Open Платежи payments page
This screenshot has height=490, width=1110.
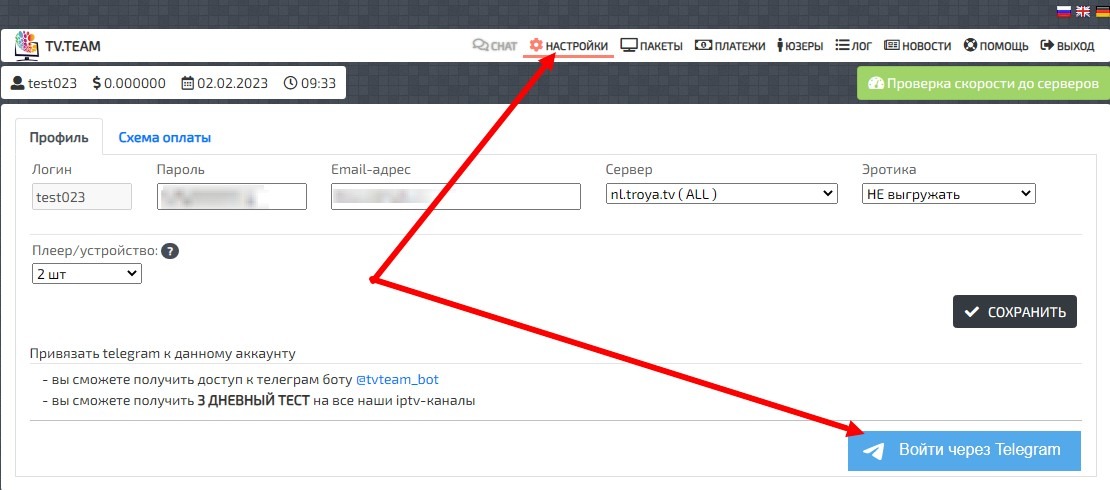click(x=730, y=46)
